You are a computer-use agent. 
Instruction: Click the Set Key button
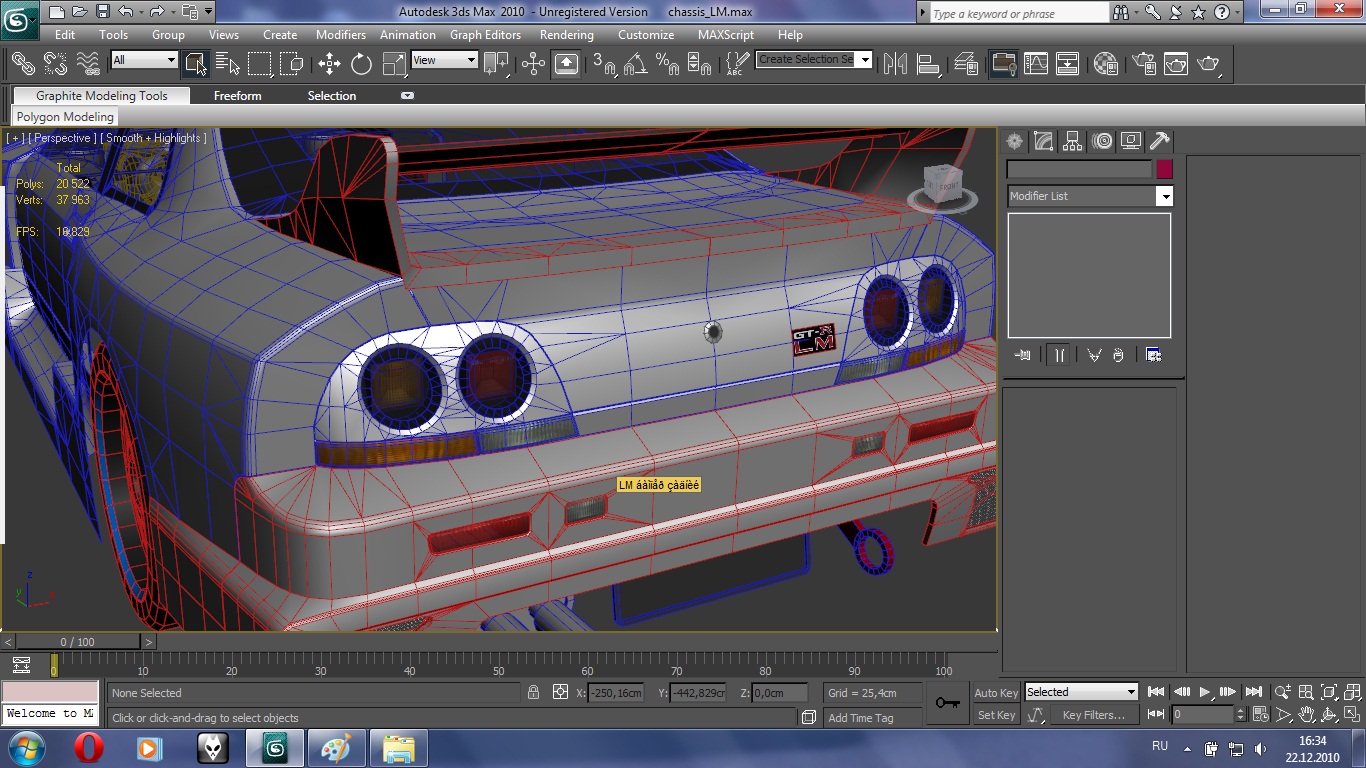996,715
